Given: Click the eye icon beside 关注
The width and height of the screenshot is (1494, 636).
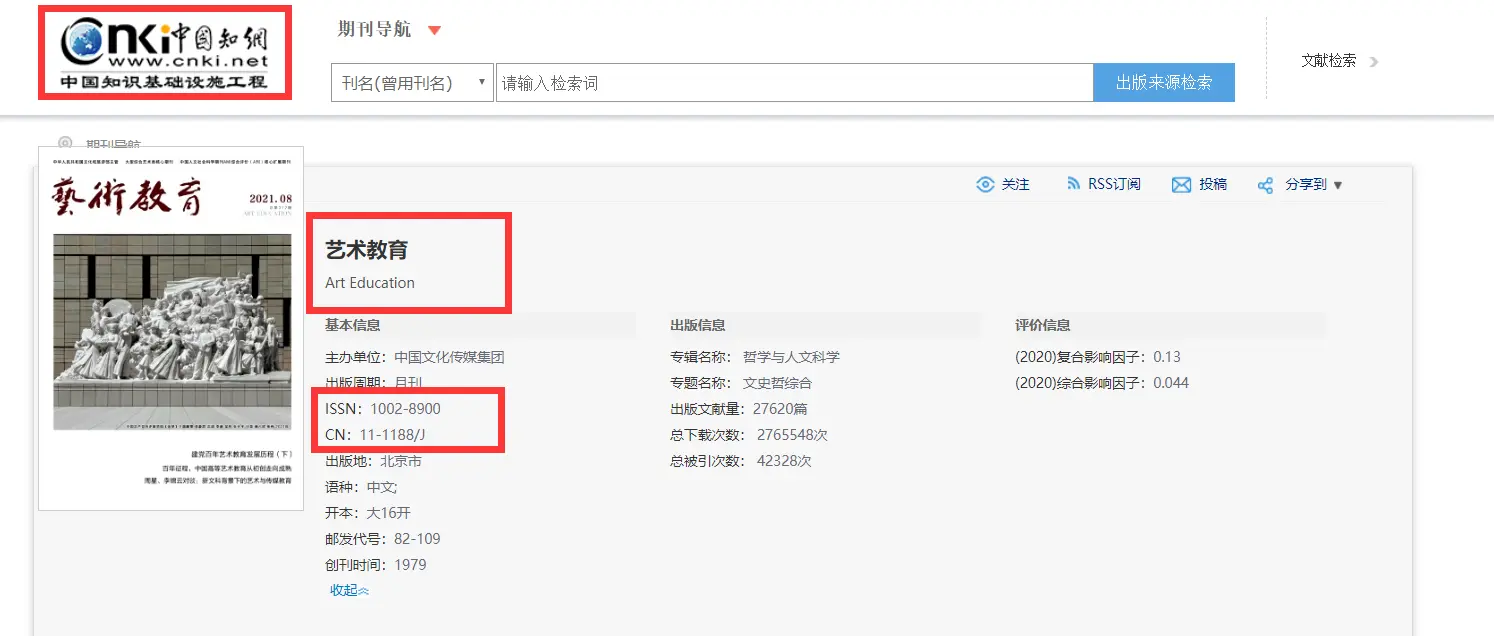Looking at the screenshot, I should coord(985,185).
